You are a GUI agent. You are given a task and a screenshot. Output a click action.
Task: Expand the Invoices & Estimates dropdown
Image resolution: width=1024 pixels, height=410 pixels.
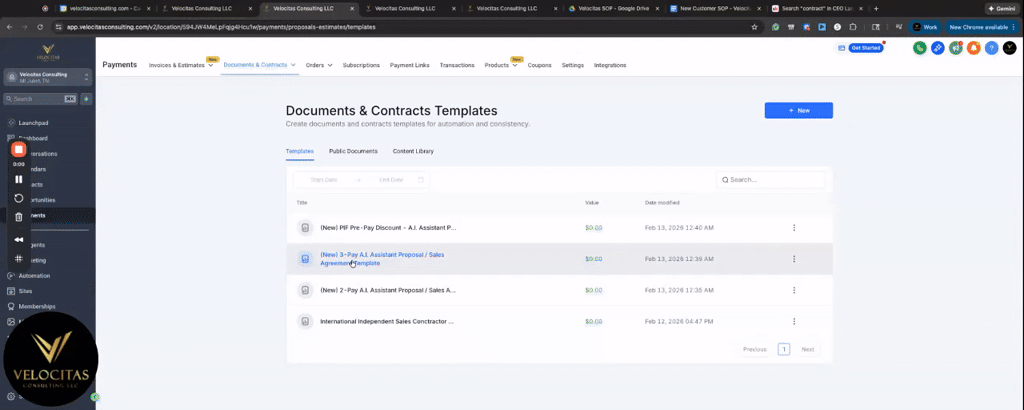pos(211,65)
